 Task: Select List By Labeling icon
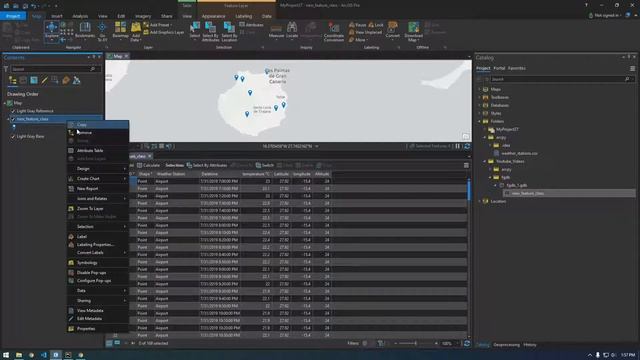(66, 80)
